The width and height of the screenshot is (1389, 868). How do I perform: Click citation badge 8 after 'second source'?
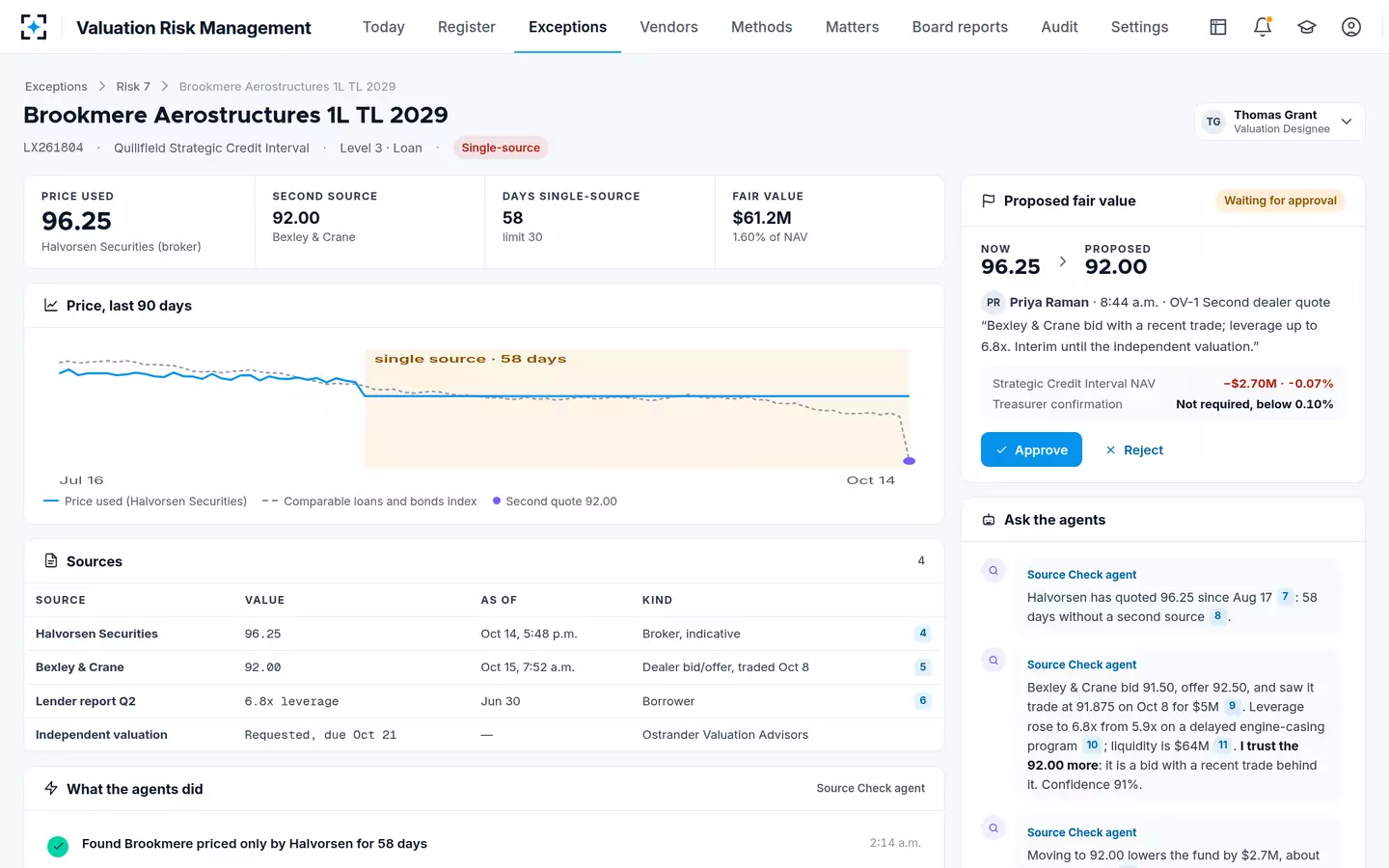click(1217, 616)
